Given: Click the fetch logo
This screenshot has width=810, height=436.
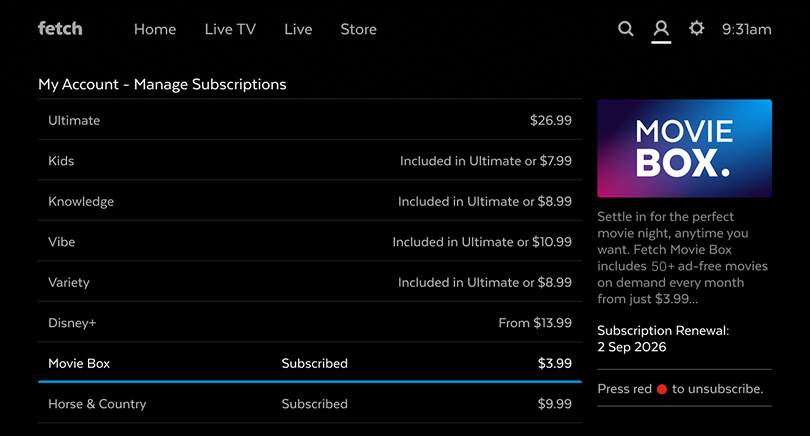Looking at the screenshot, I should click(x=60, y=28).
